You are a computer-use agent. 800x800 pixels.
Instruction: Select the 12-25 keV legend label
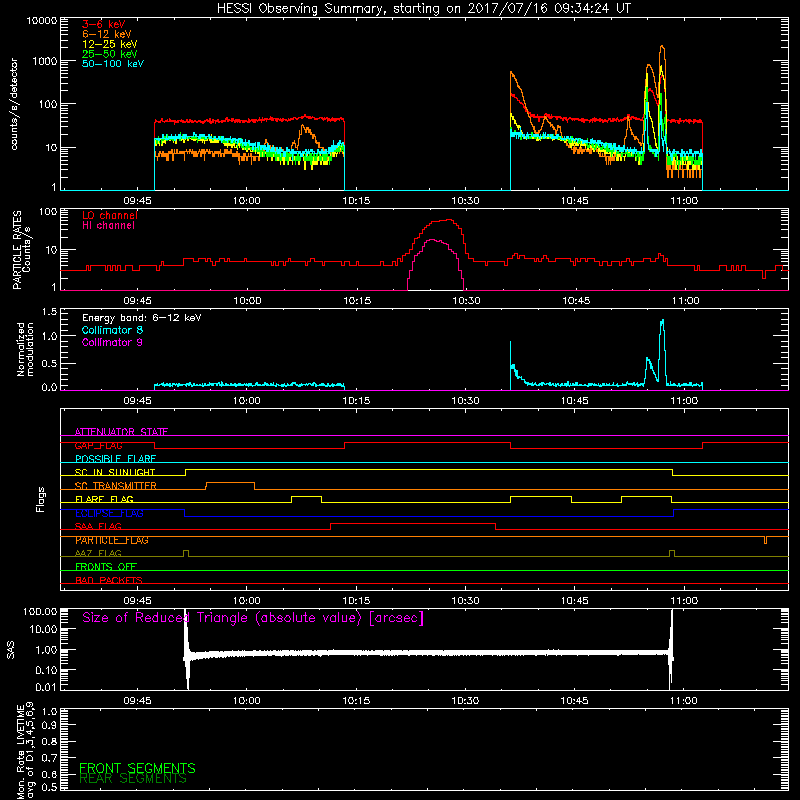(109, 44)
